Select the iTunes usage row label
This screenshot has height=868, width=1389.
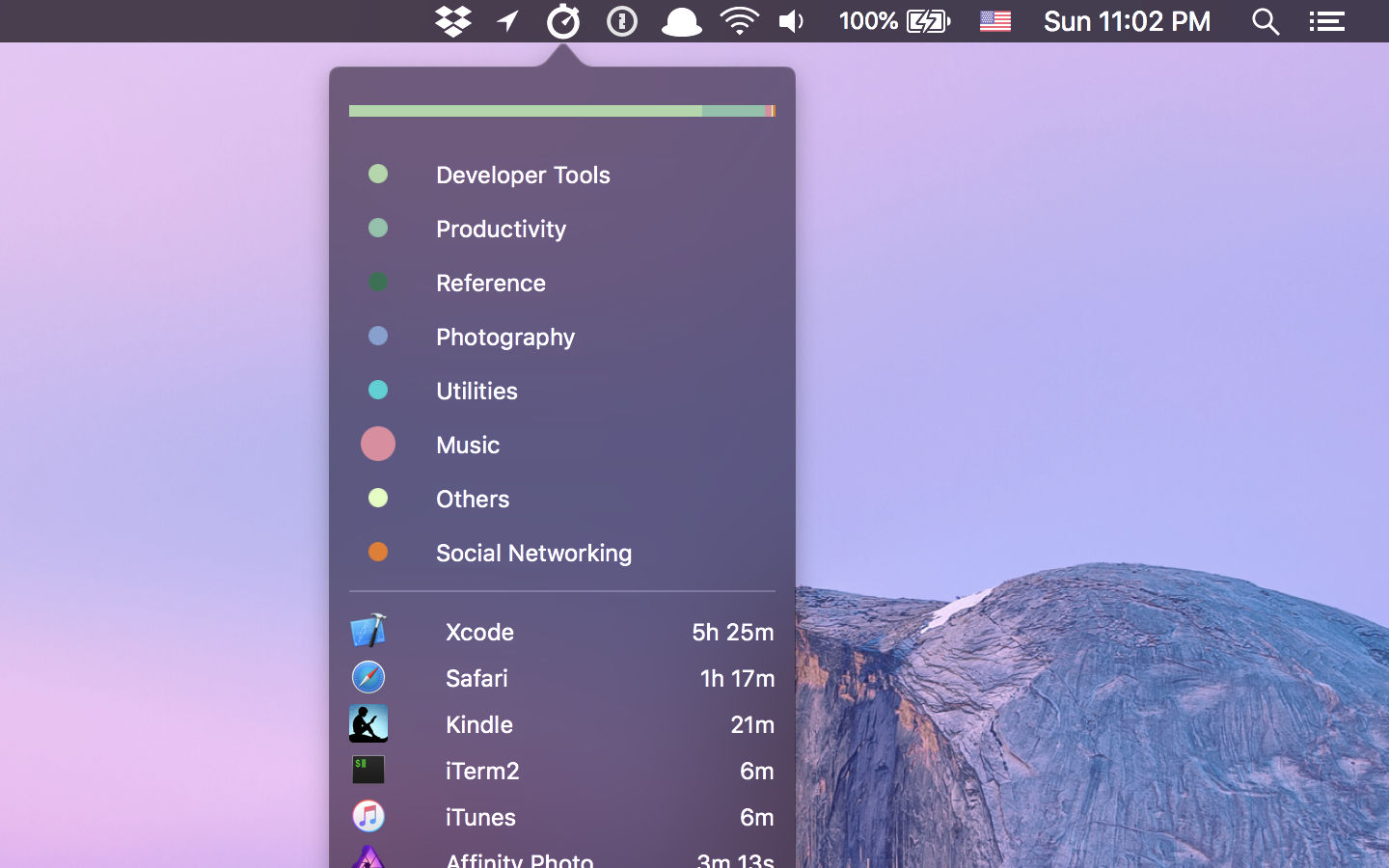480,817
